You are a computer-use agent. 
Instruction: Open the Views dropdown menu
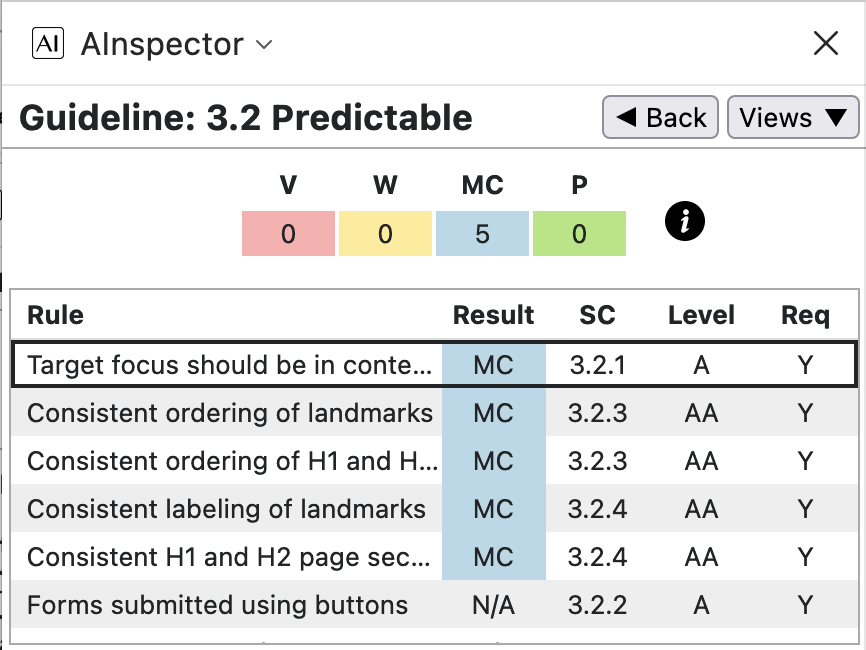(x=792, y=118)
